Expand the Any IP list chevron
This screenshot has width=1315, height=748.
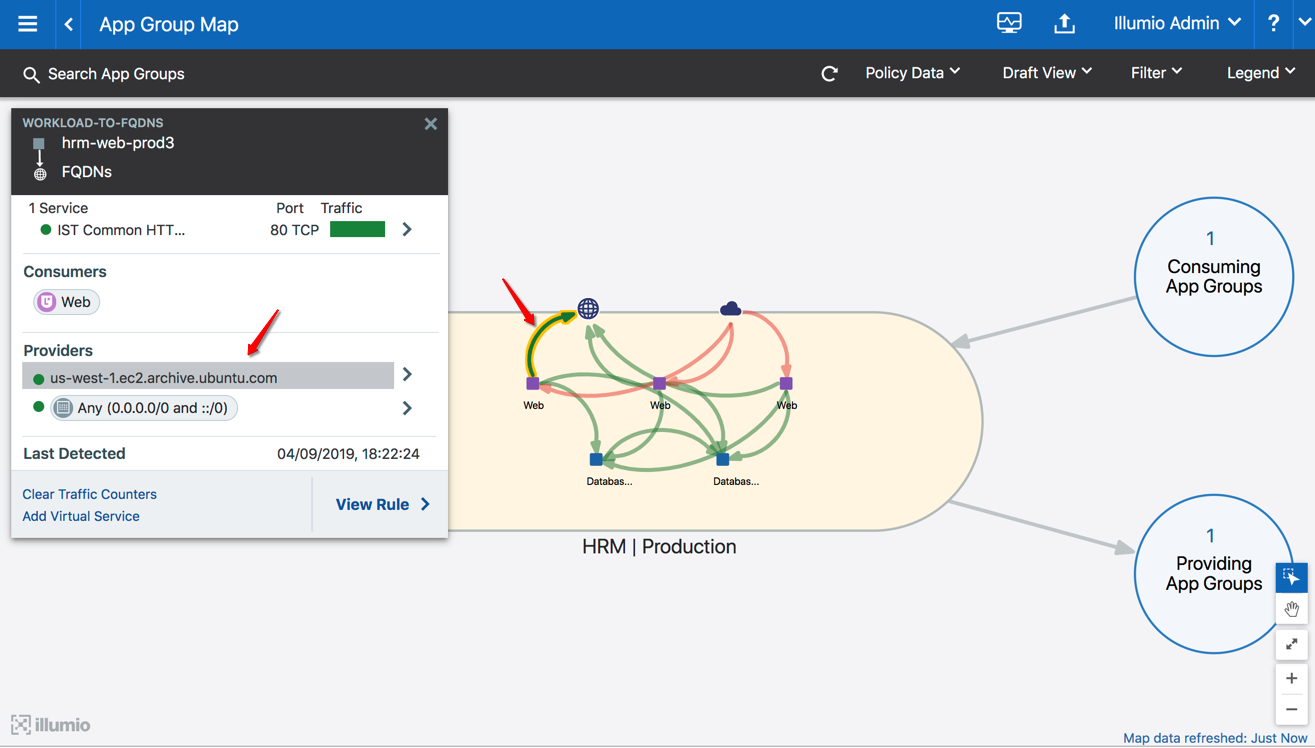pyautogui.click(x=407, y=408)
